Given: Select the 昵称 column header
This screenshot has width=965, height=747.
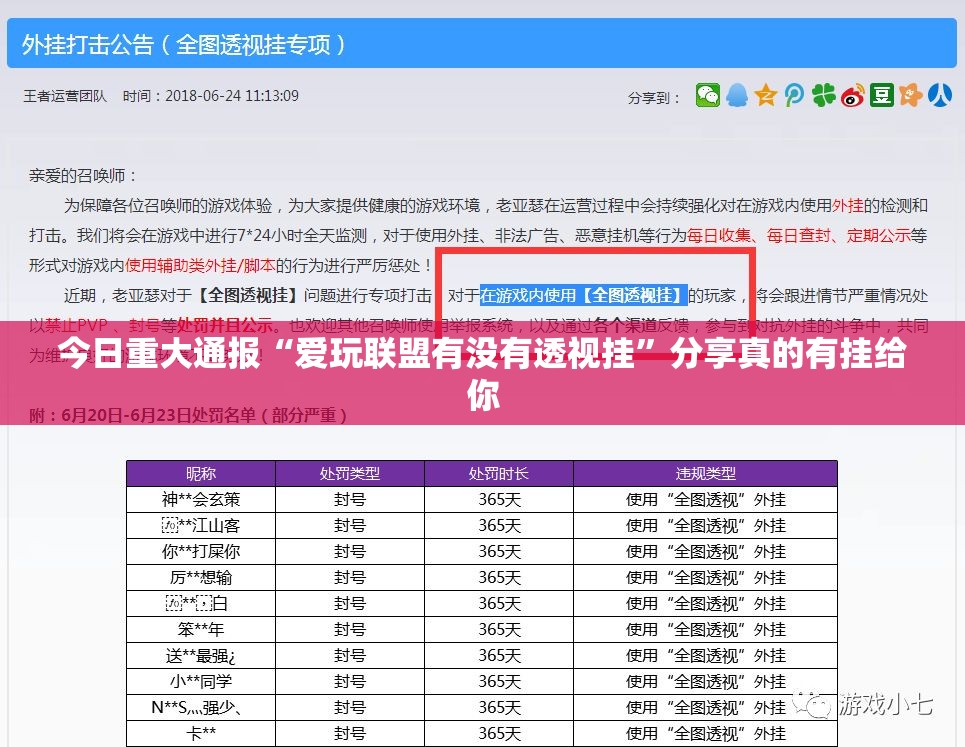Looking at the screenshot, I should pos(201,473).
